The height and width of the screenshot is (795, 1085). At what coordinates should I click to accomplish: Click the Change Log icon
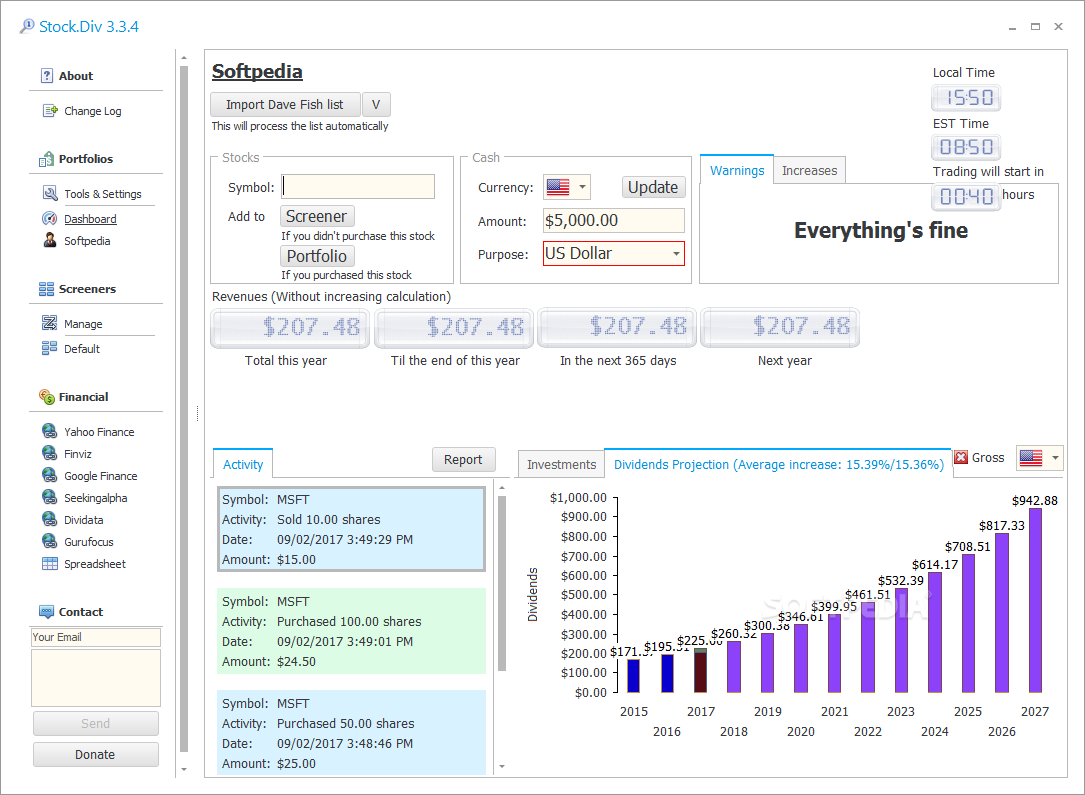(x=50, y=111)
